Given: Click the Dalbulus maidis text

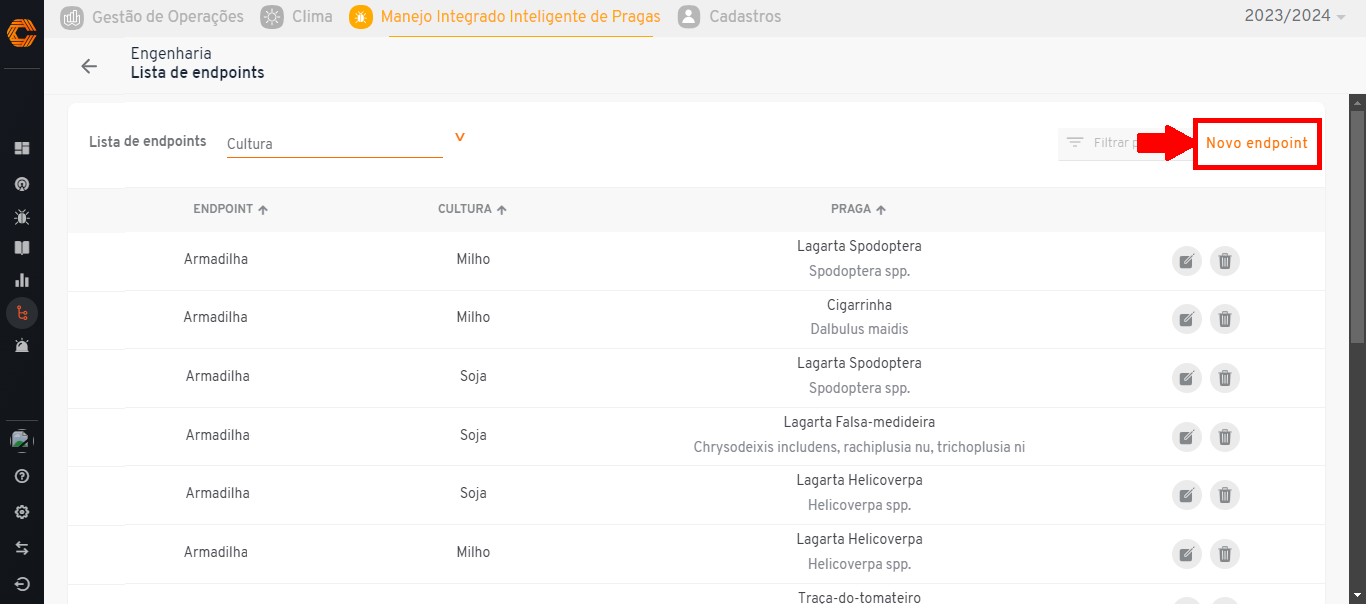Looking at the screenshot, I should (x=859, y=329).
